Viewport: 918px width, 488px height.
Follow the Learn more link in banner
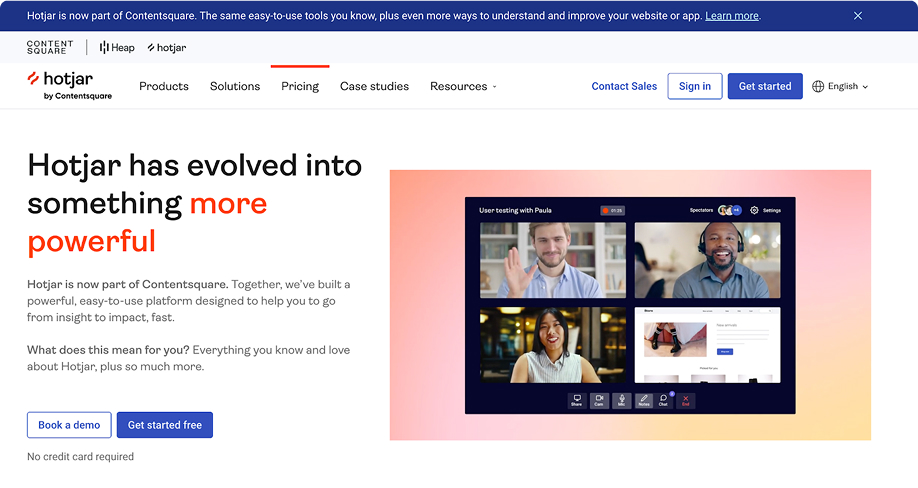click(x=731, y=16)
